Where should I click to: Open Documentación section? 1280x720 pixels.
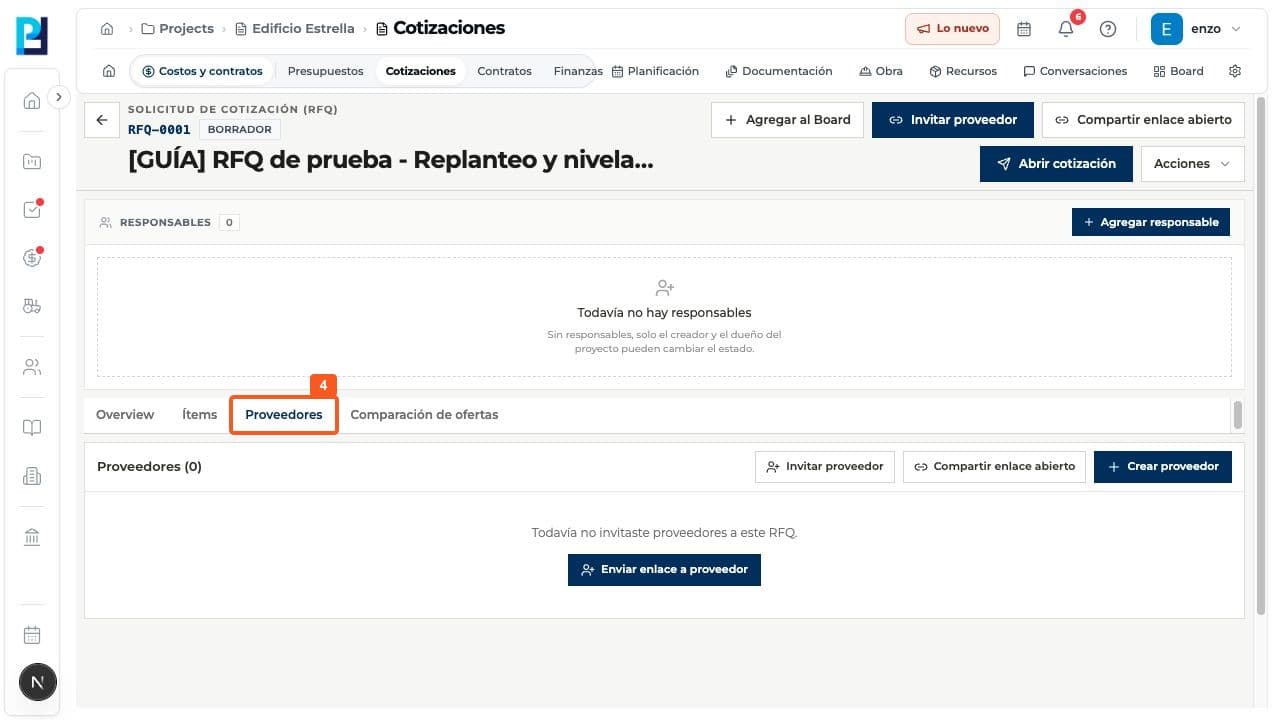click(x=779, y=71)
